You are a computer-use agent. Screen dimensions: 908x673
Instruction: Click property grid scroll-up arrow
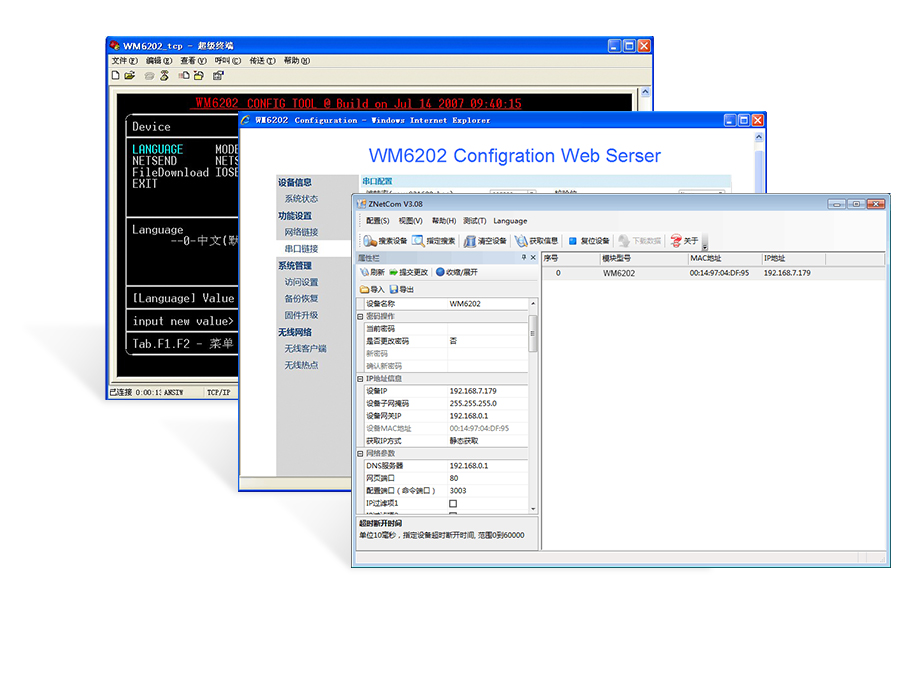click(533, 303)
